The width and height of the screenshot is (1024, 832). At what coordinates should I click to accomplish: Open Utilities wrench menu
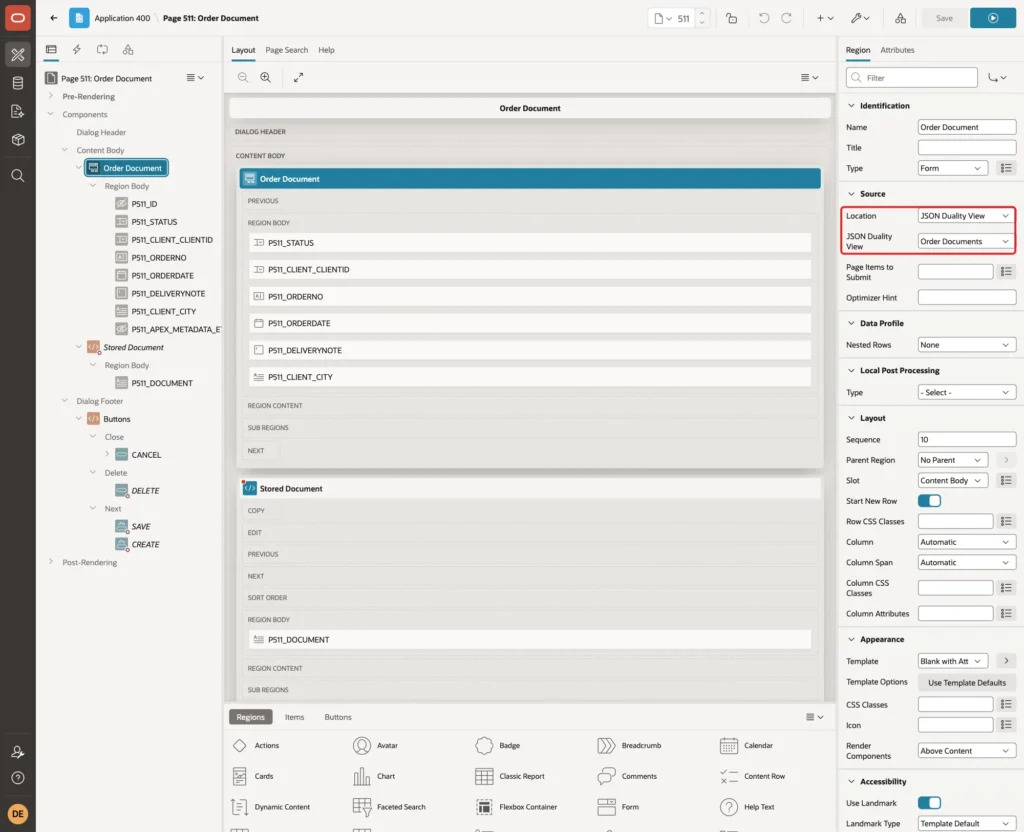click(860, 18)
